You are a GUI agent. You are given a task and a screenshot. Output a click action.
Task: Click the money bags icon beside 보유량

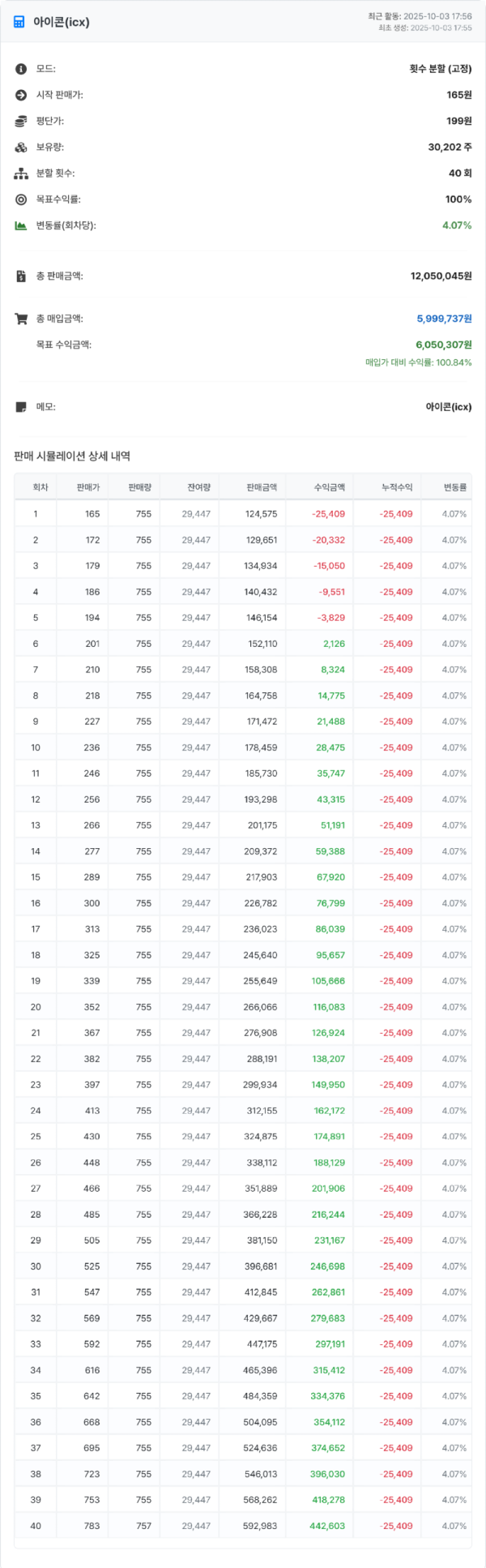click(x=19, y=148)
